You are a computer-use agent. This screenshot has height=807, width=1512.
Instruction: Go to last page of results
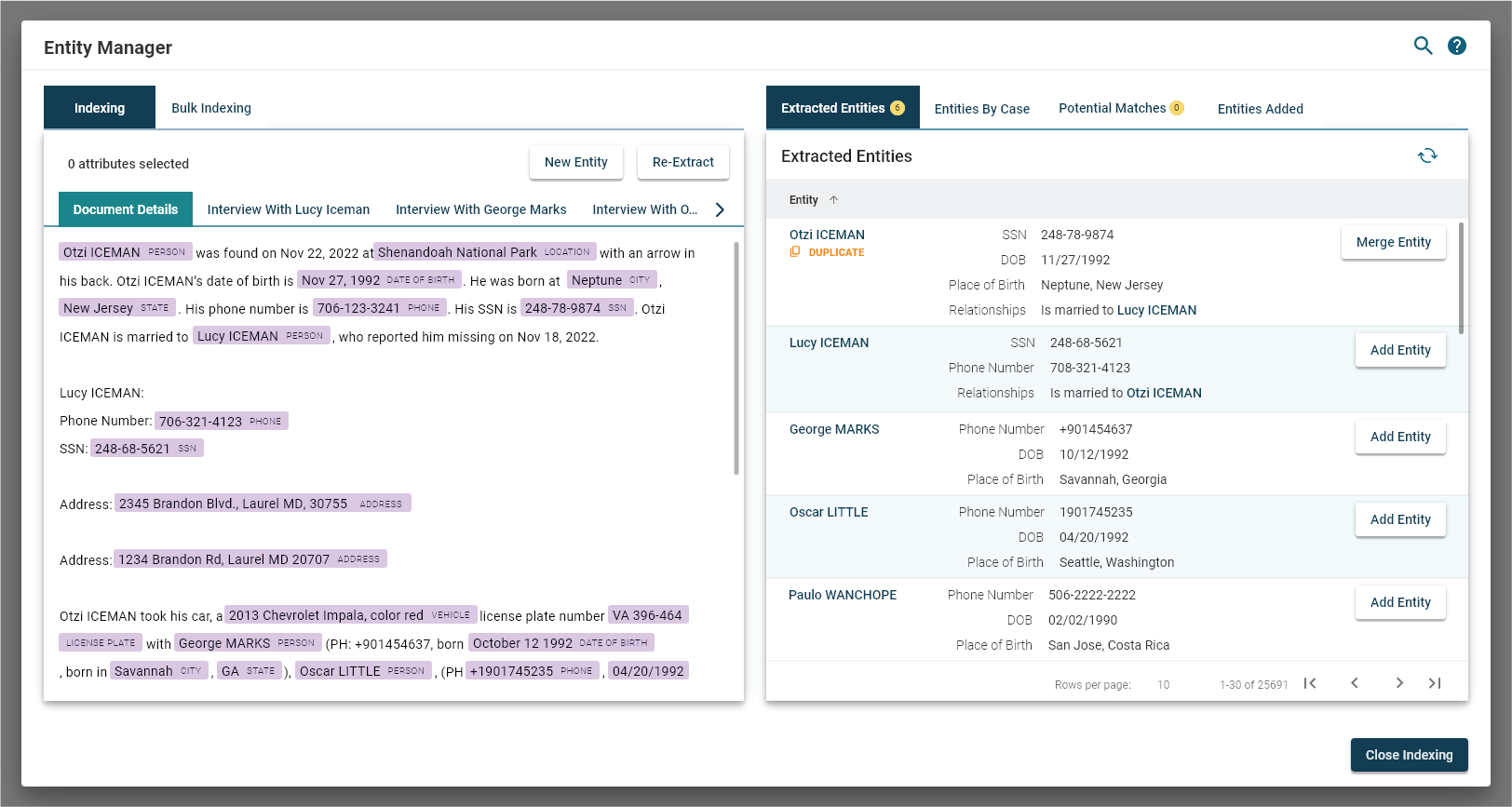pyautogui.click(x=1435, y=683)
